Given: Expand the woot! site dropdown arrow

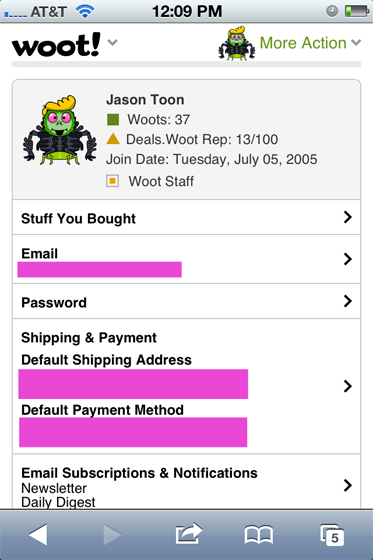Looking at the screenshot, I should coord(113,42).
